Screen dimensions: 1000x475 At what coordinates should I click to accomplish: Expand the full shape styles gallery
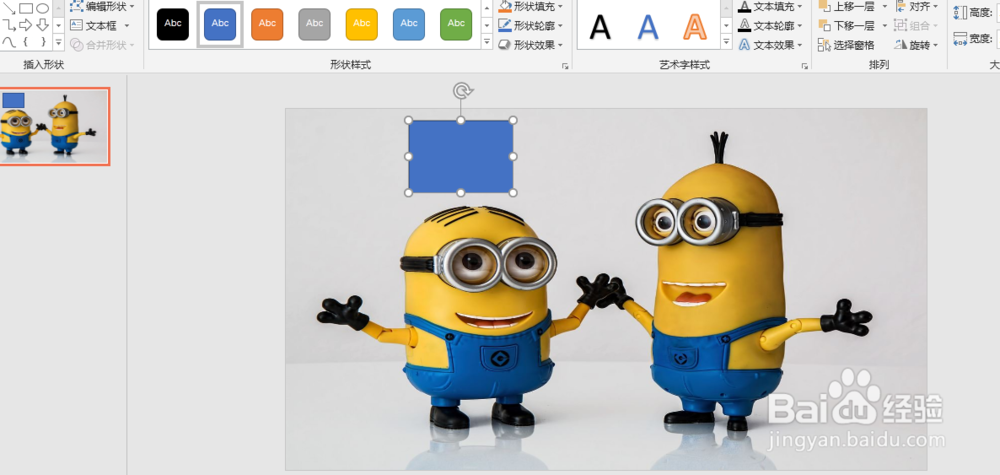point(487,42)
